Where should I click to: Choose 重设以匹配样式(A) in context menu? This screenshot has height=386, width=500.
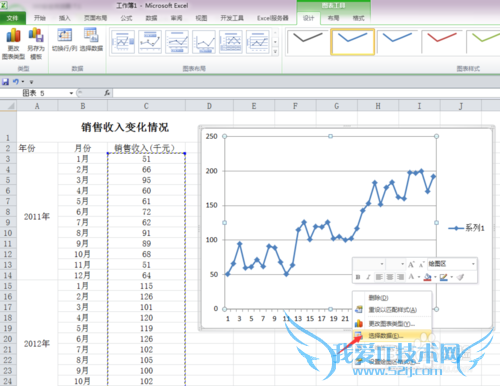(392, 310)
